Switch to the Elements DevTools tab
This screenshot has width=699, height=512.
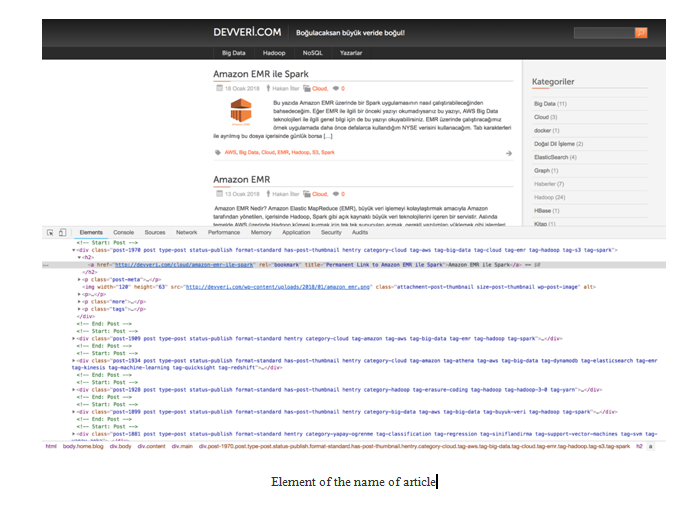coord(91,233)
